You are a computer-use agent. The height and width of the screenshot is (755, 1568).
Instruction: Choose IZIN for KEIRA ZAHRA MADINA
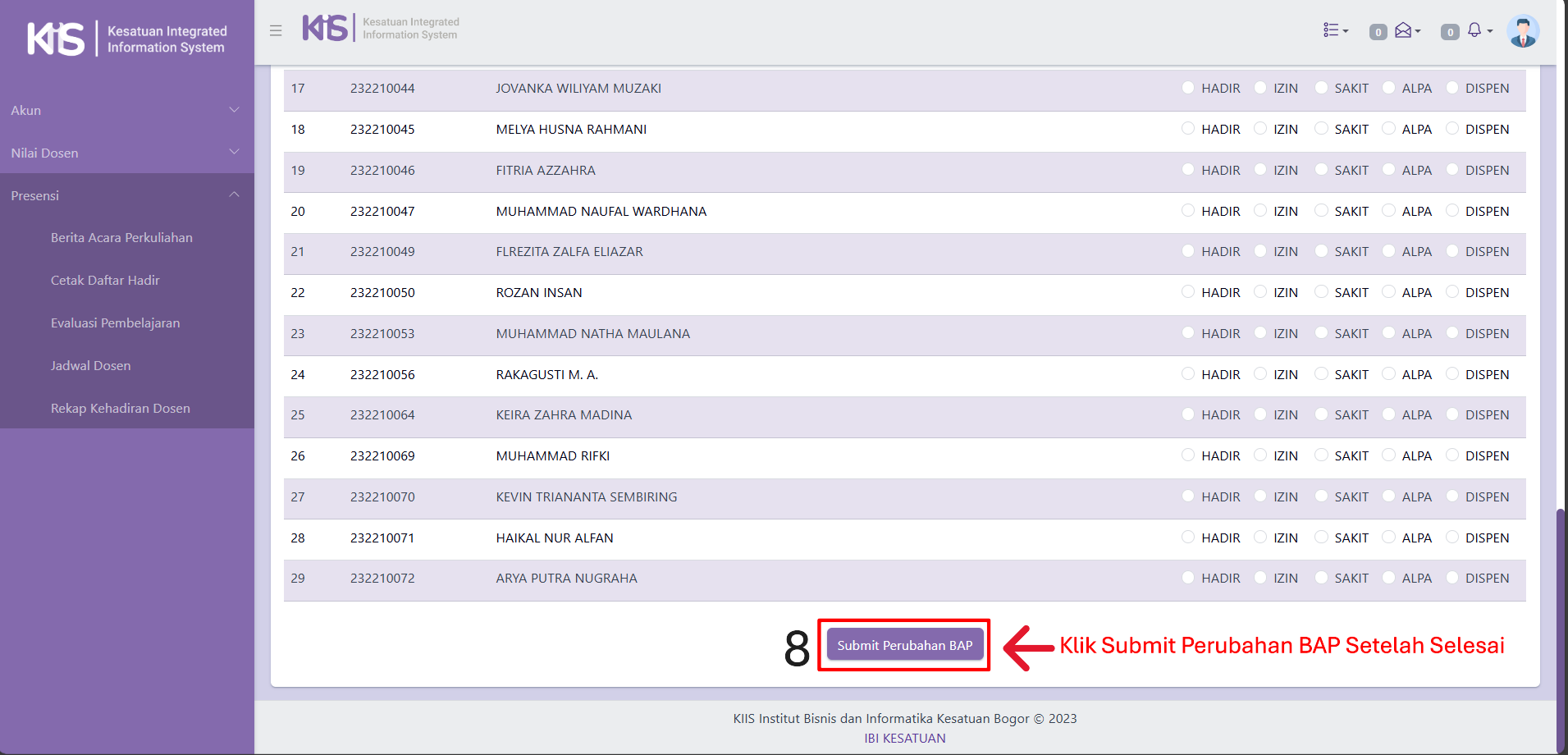click(1260, 414)
